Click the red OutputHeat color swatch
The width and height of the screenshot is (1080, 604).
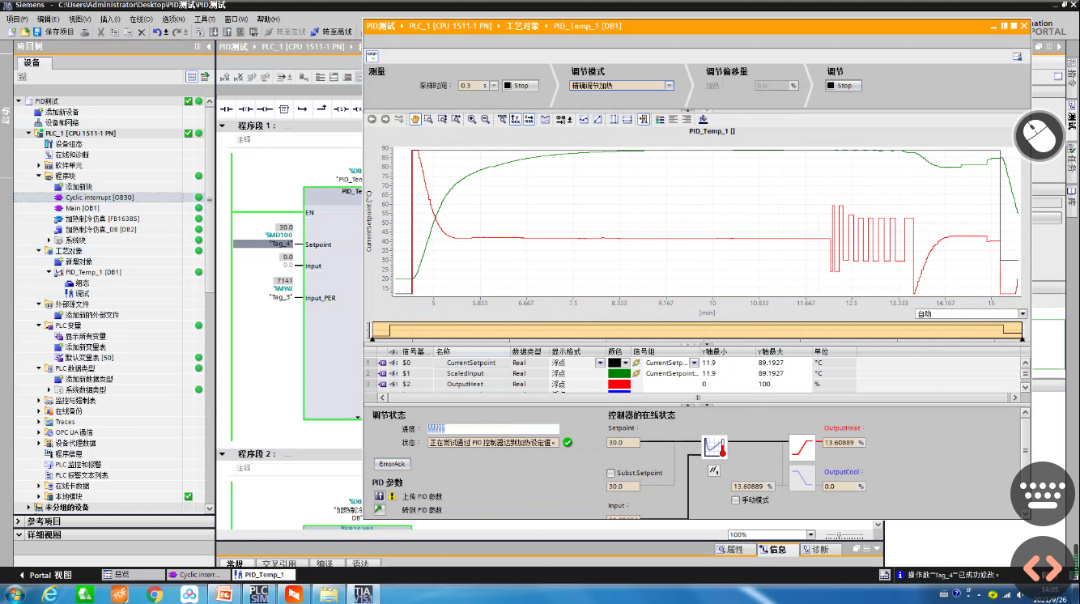(619, 384)
